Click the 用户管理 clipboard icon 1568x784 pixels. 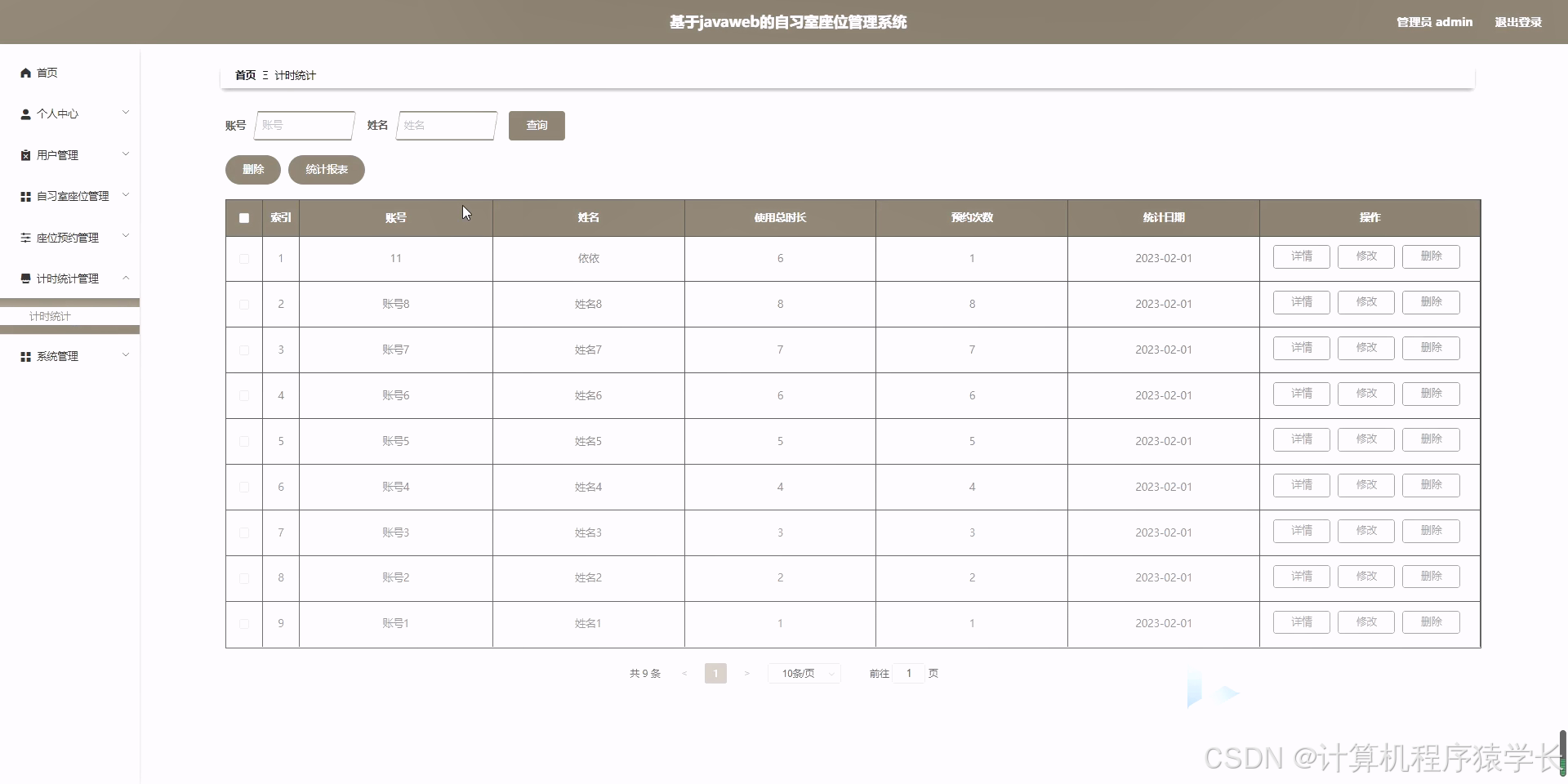click(25, 155)
